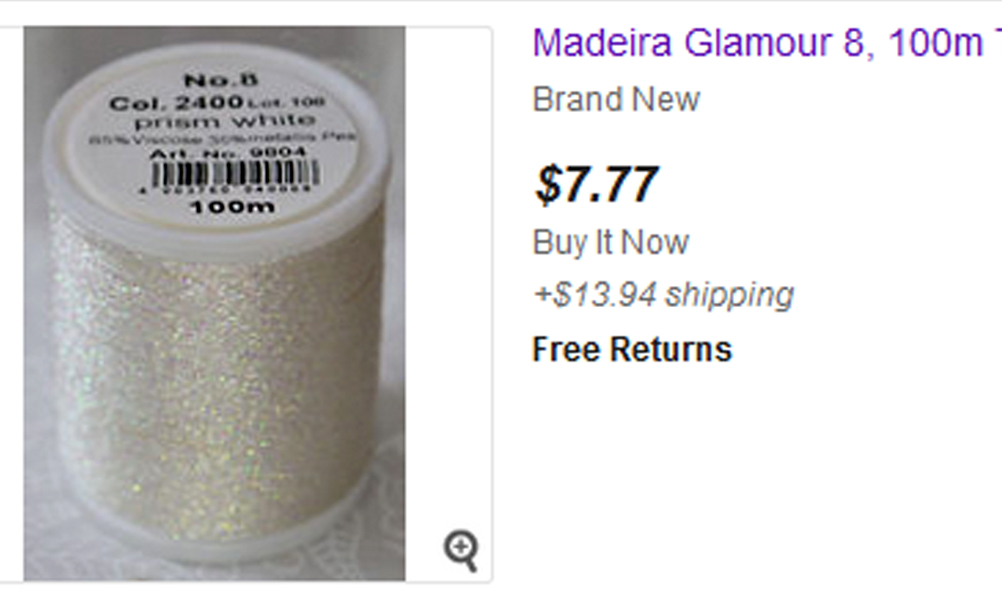Click the word Madeira in the title
Viewport: 1002px width, 600px height.
pos(603,43)
